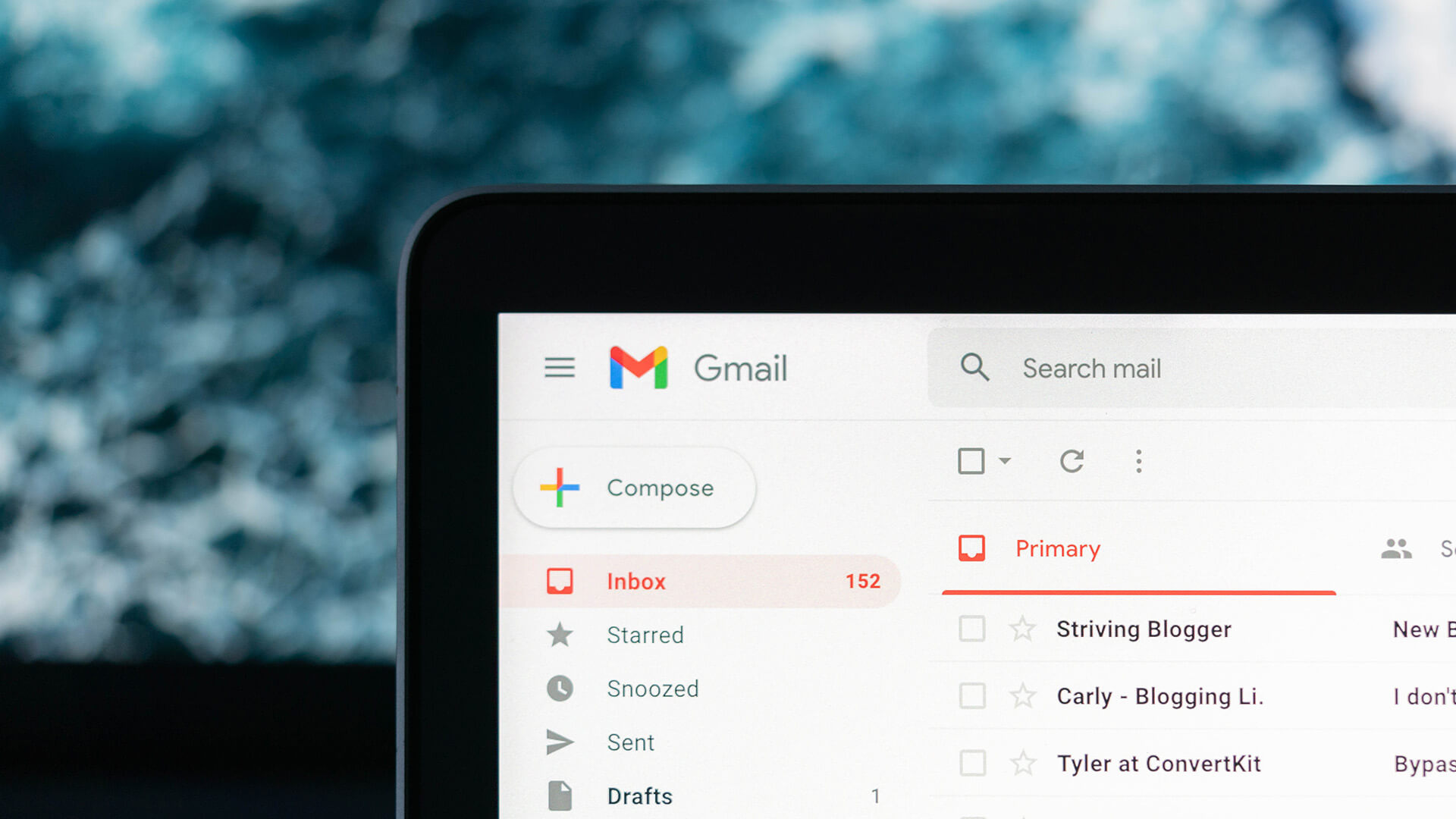1456x819 pixels.
Task: Select the Starred folder icon
Action: click(x=557, y=633)
